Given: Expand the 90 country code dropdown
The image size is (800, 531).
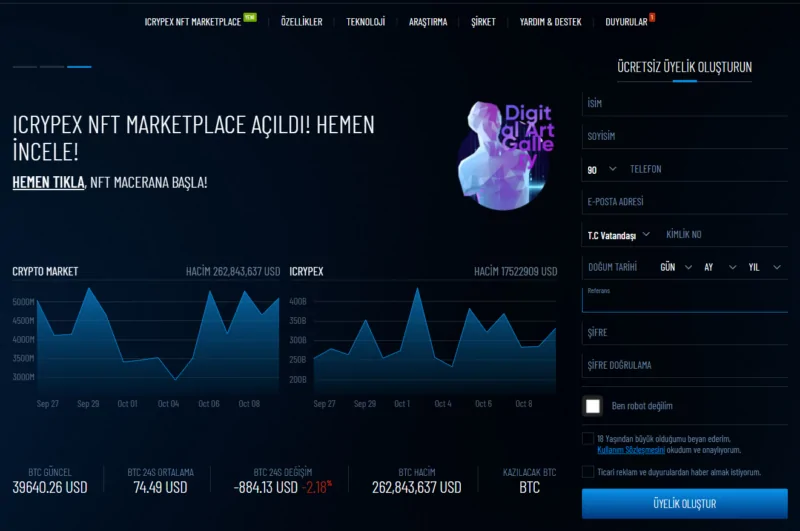Looking at the screenshot, I should pyautogui.click(x=602, y=169).
